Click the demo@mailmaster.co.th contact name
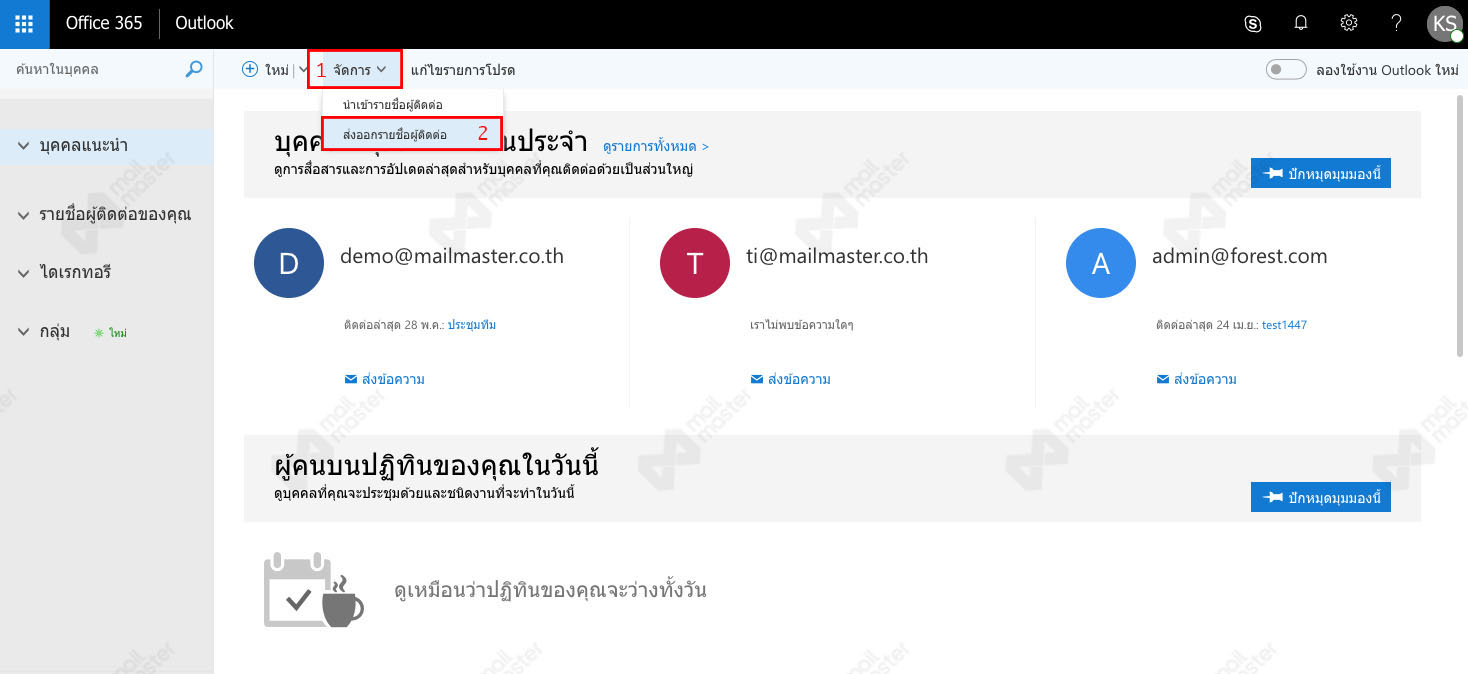 tap(452, 256)
